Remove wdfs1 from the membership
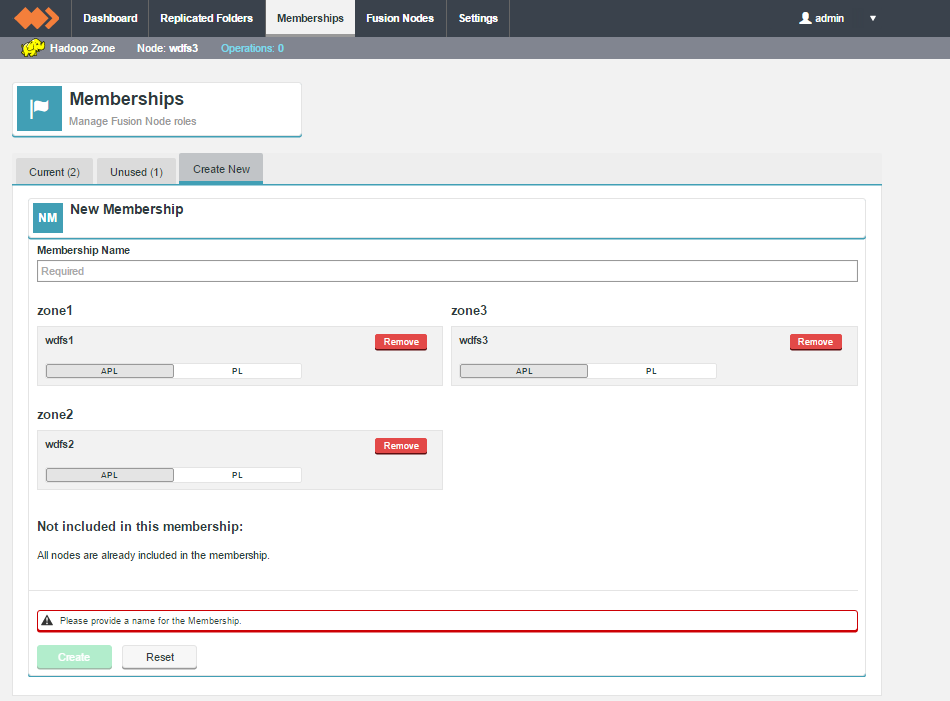Image resolution: width=950 pixels, height=701 pixels. click(401, 342)
